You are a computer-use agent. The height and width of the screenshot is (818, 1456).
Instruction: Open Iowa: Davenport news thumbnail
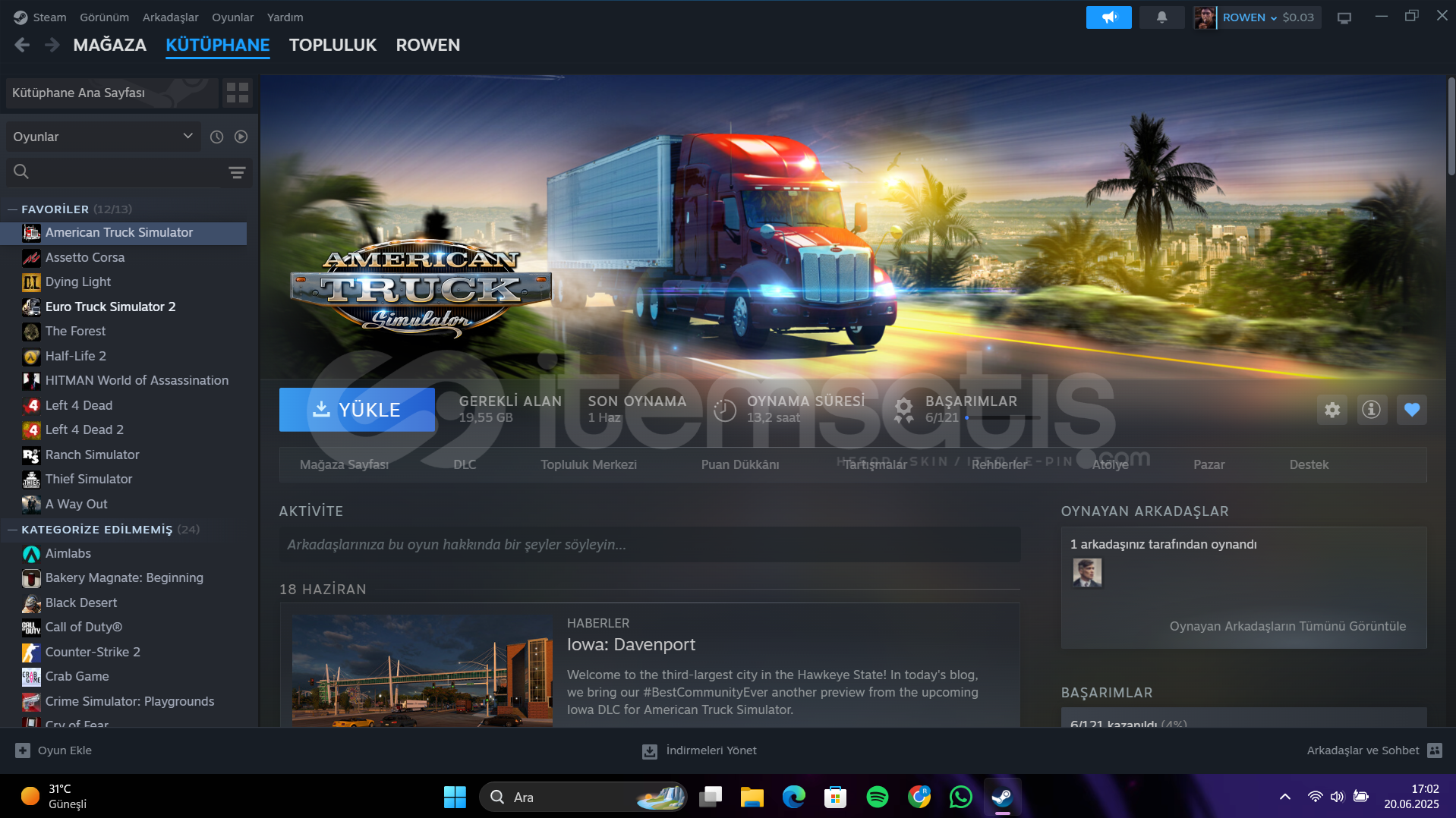coord(422,671)
